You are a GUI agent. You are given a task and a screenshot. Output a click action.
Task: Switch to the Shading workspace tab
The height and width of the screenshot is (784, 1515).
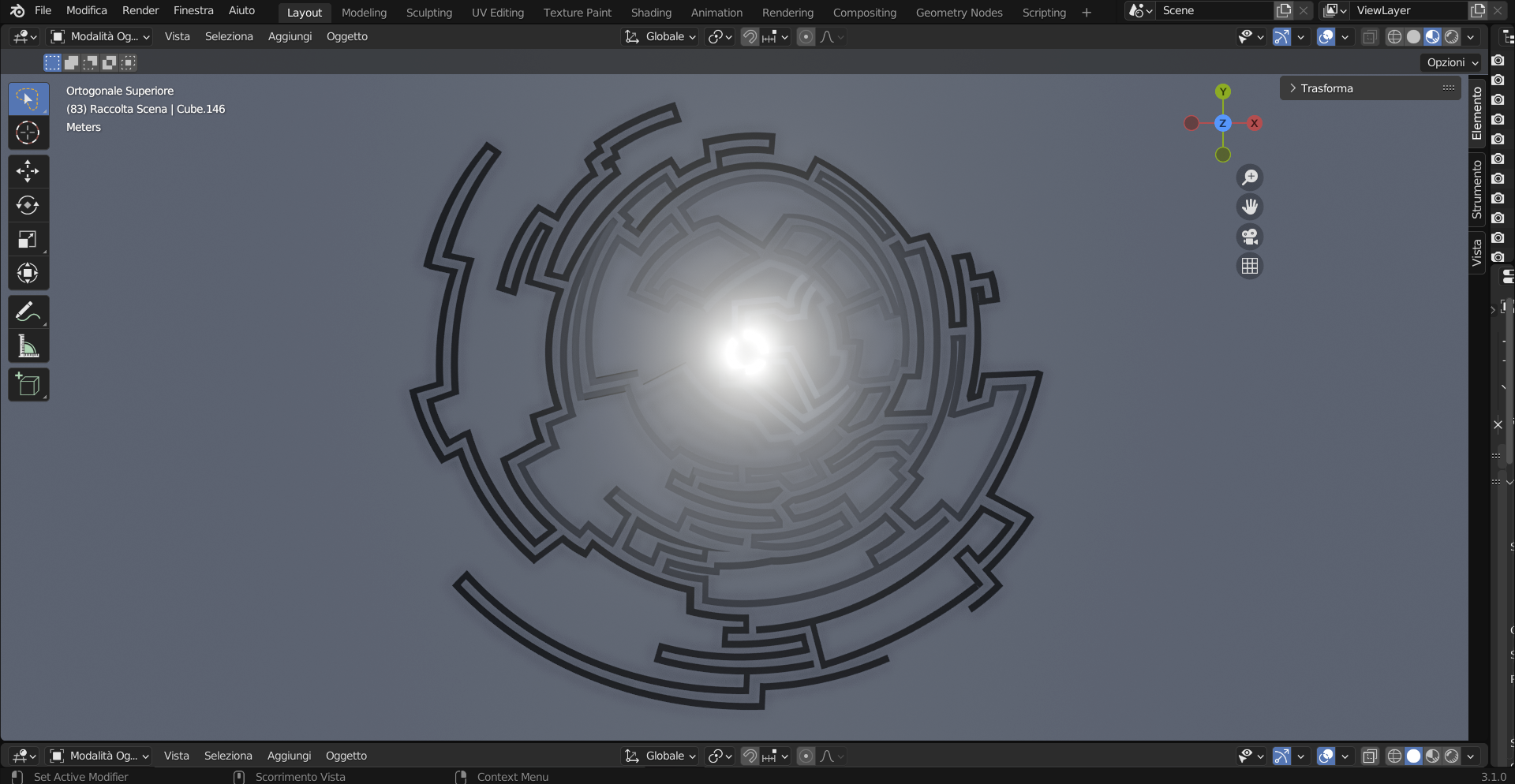[x=651, y=13]
